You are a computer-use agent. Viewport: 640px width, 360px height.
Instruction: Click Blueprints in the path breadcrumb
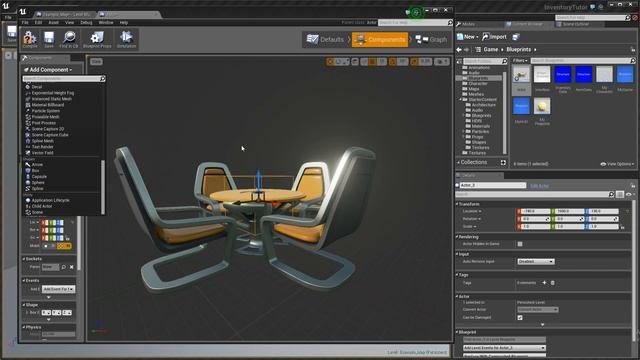pos(519,49)
